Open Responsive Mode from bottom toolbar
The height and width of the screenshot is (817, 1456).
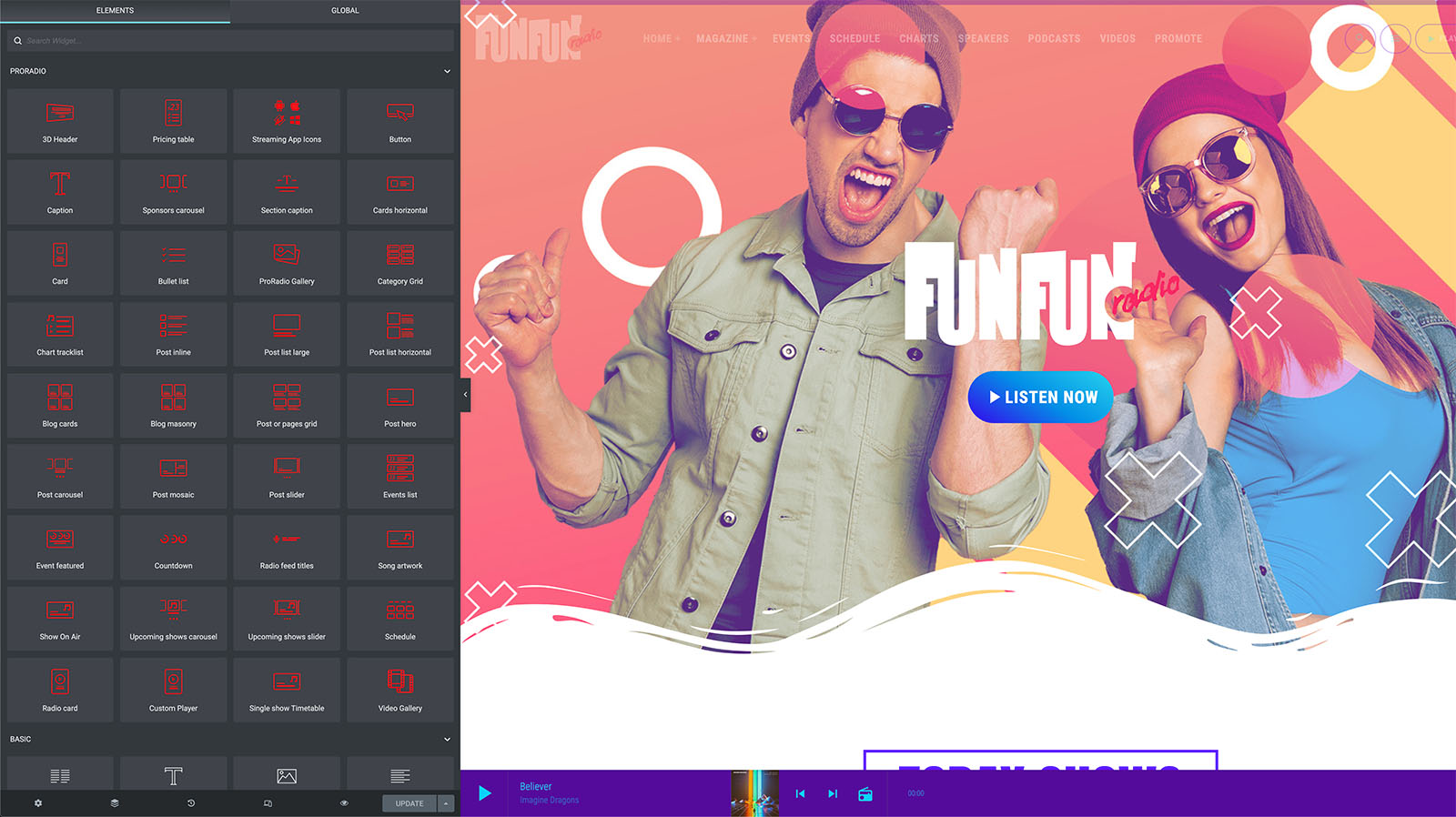click(x=268, y=803)
